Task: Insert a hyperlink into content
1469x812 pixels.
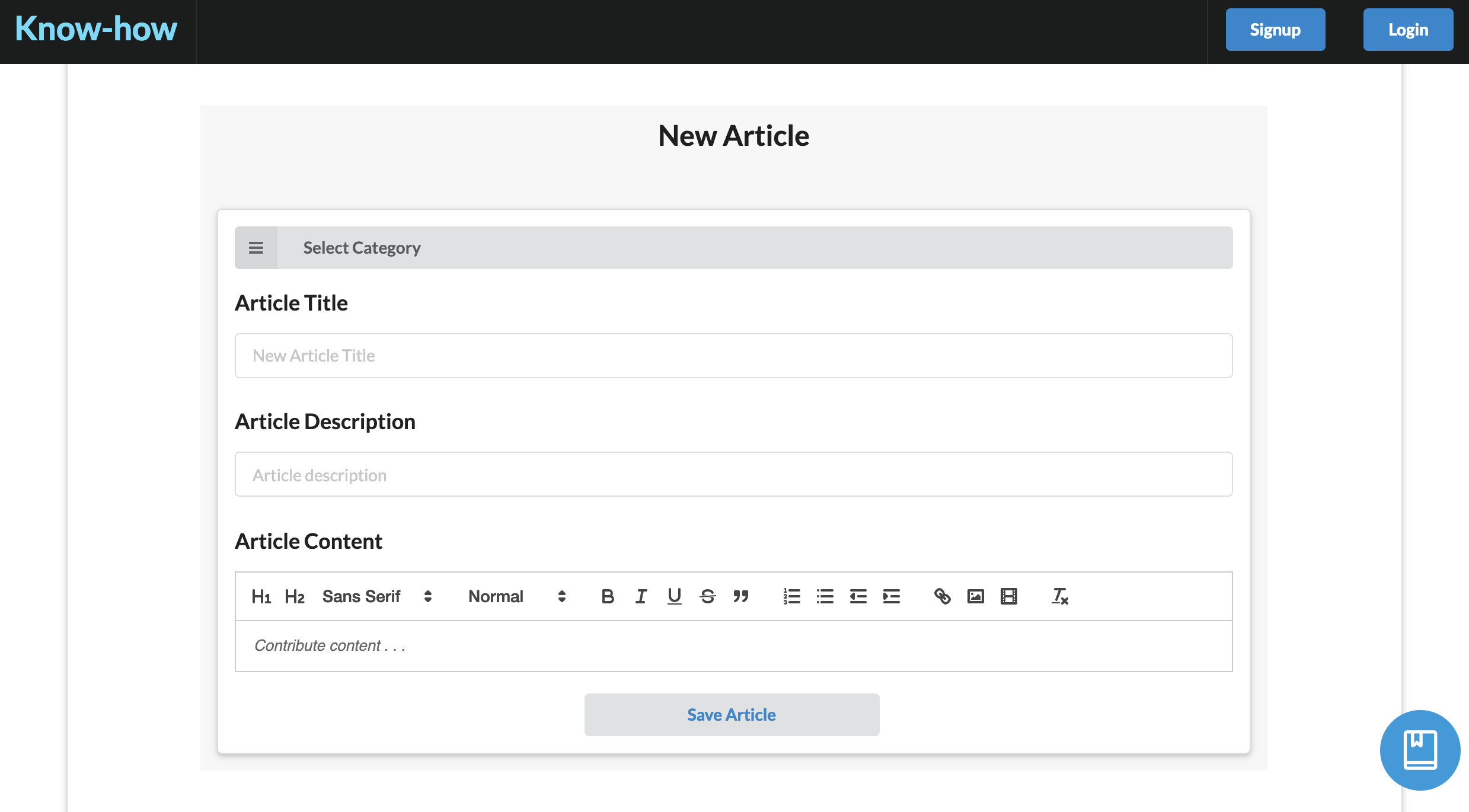Action: [x=942, y=596]
